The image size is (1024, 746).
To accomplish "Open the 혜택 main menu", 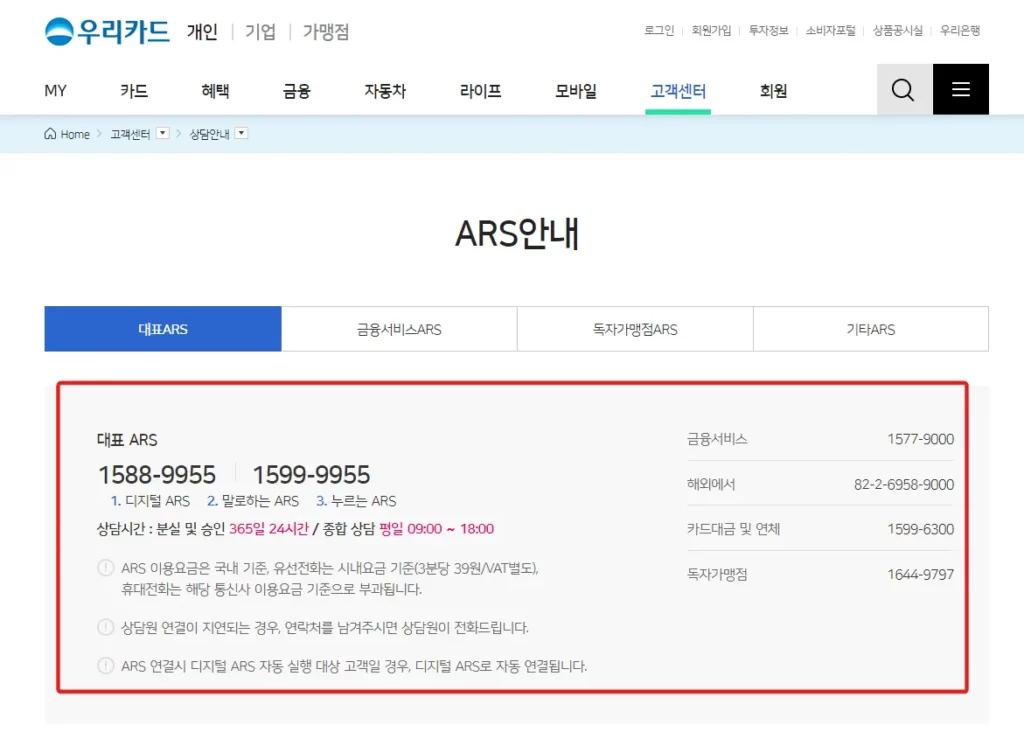I will [215, 91].
